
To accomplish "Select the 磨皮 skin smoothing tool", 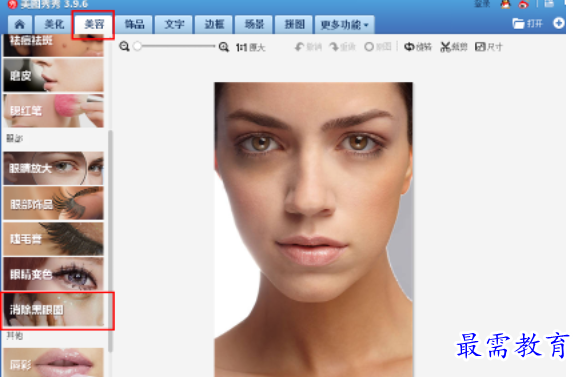I will (x=53, y=75).
